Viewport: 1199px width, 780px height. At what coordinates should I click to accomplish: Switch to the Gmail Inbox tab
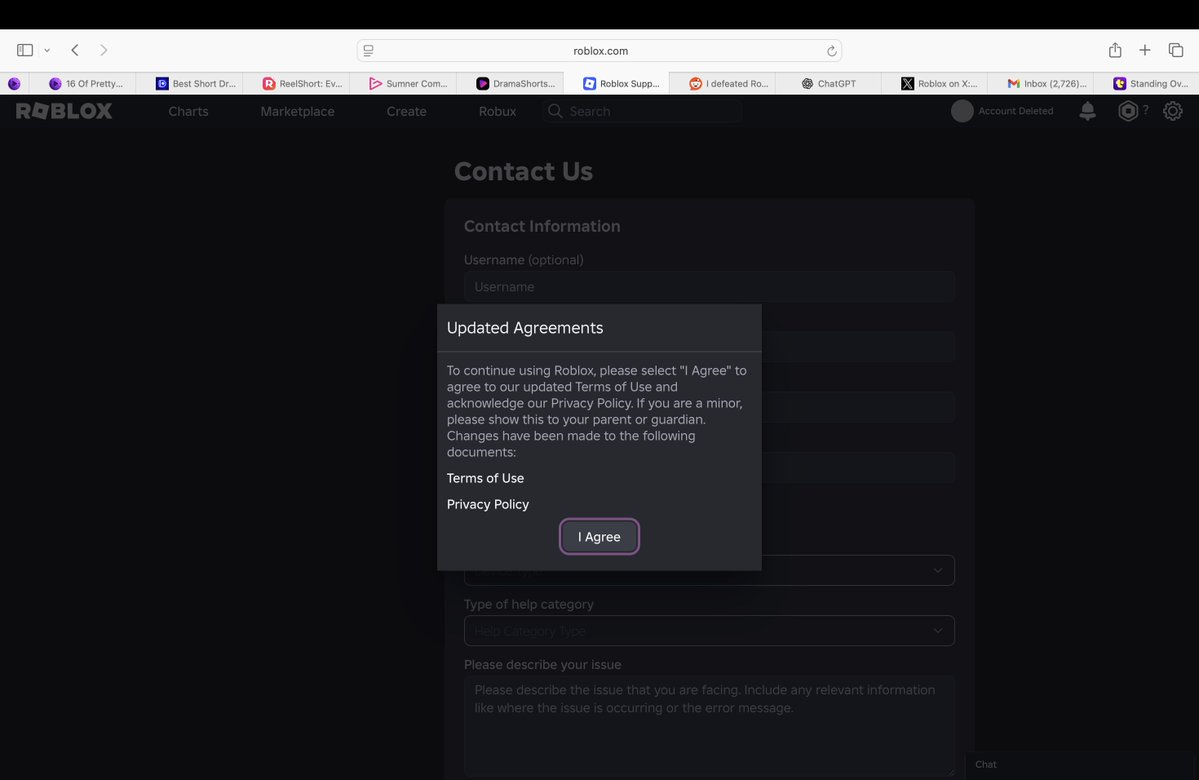[x=1041, y=83]
